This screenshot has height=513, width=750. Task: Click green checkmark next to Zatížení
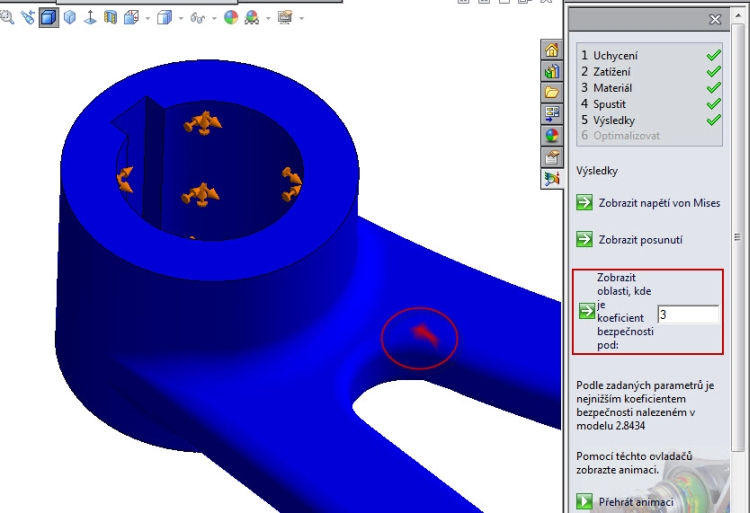(713, 72)
